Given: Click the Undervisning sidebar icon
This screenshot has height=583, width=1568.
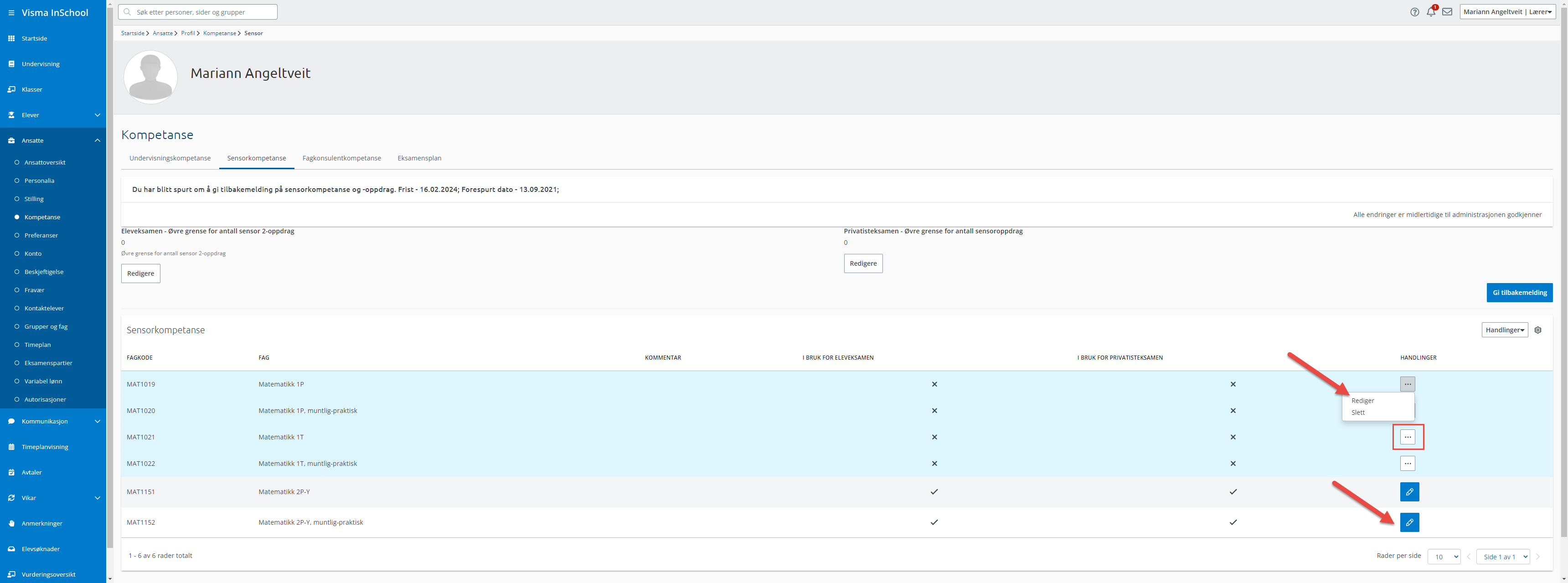Looking at the screenshot, I should (11, 64).
